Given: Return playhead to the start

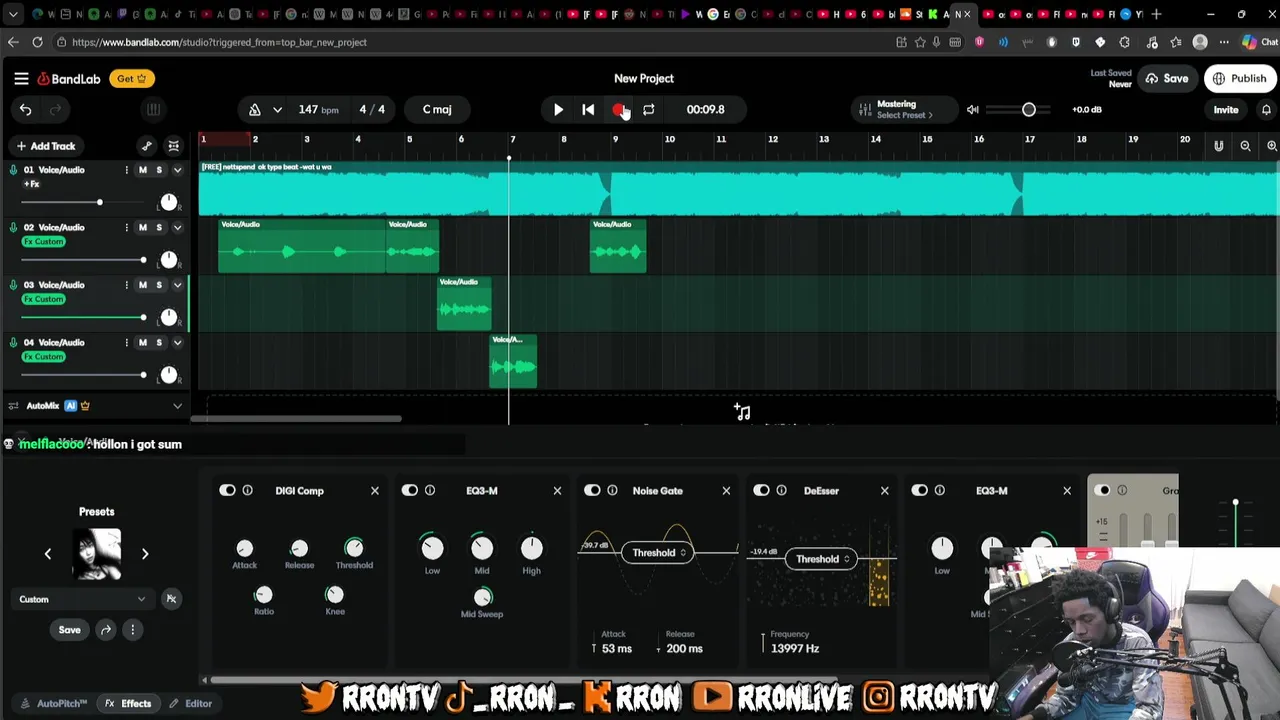Looking at the screenshot, I should [588, 110].
